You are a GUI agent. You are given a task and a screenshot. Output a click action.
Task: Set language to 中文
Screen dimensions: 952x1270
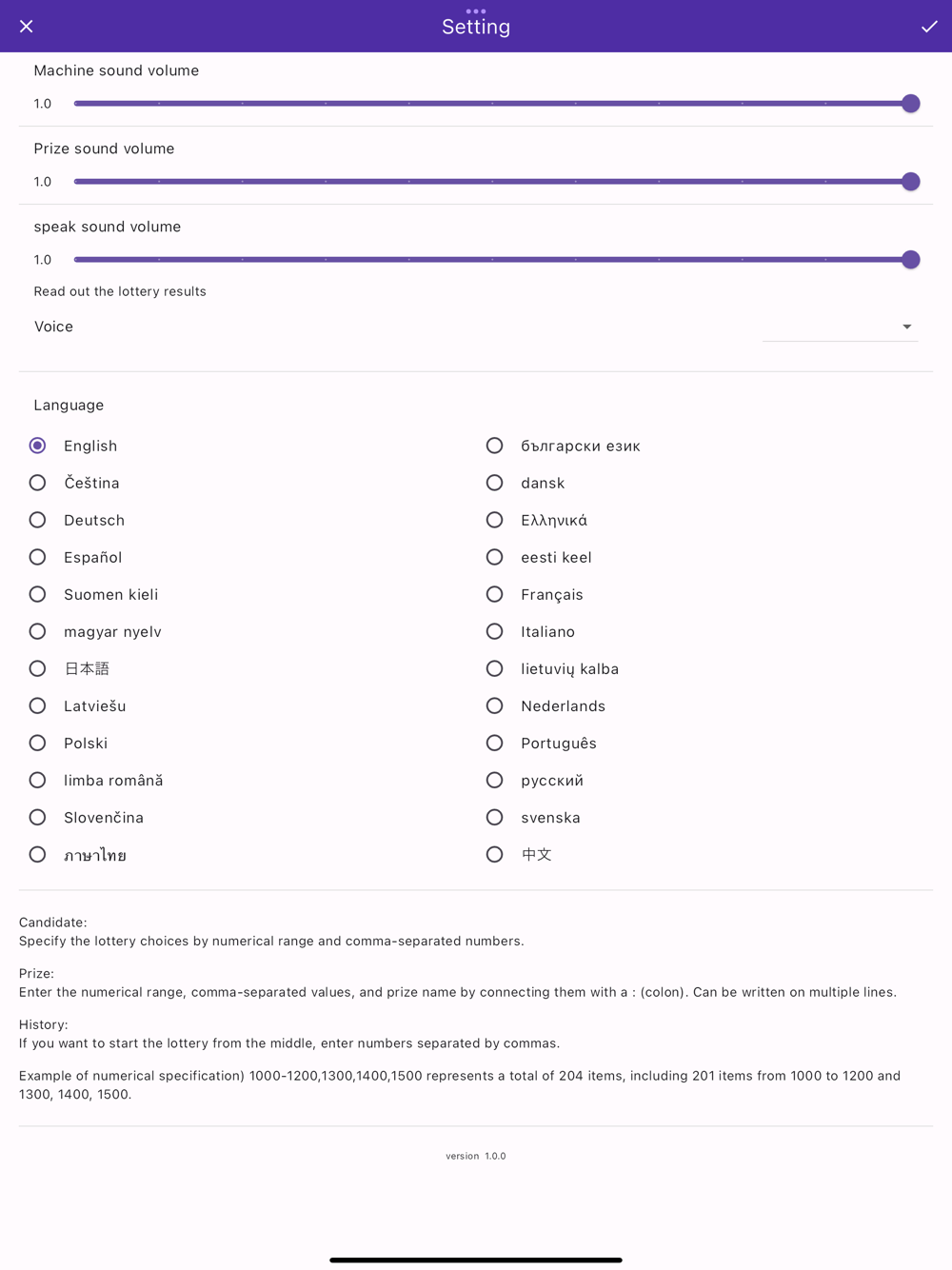tap(495, 854)
